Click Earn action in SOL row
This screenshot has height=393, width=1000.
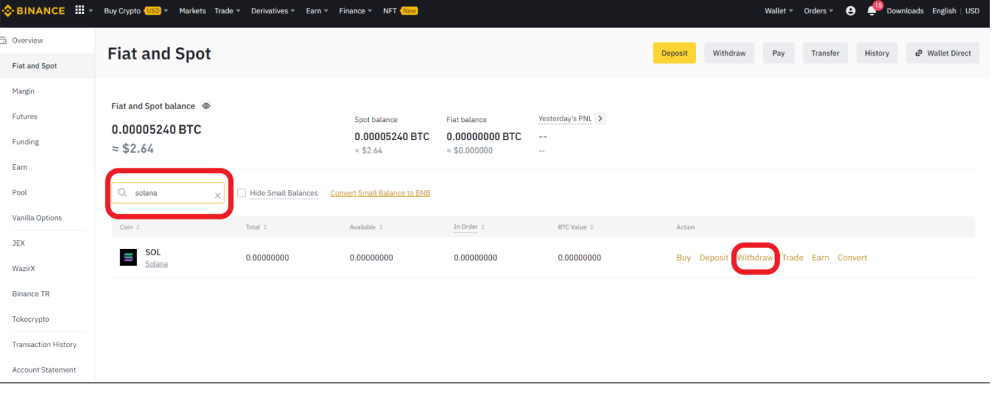pos(820,258)
